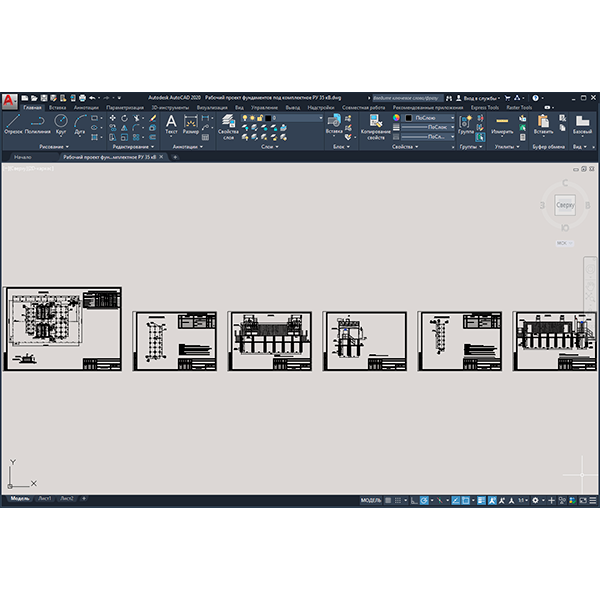Click the Вставить paste icon
This screenshot has width=600, height=600.
click(x=543, y=124)
